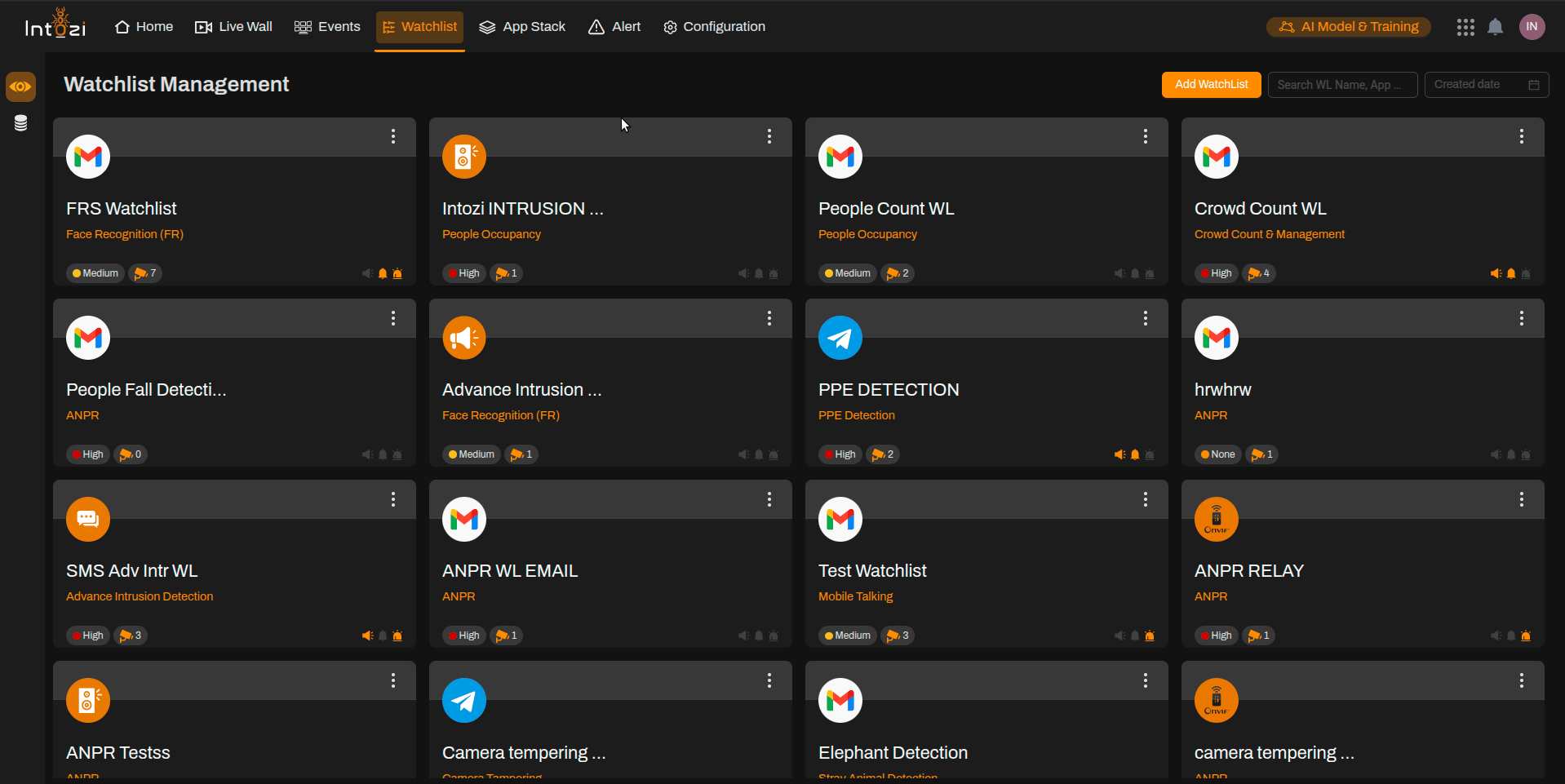Screen dimensions: 1565x784
Task: Click the database icon in left sidebar
Action: (20, 123)
